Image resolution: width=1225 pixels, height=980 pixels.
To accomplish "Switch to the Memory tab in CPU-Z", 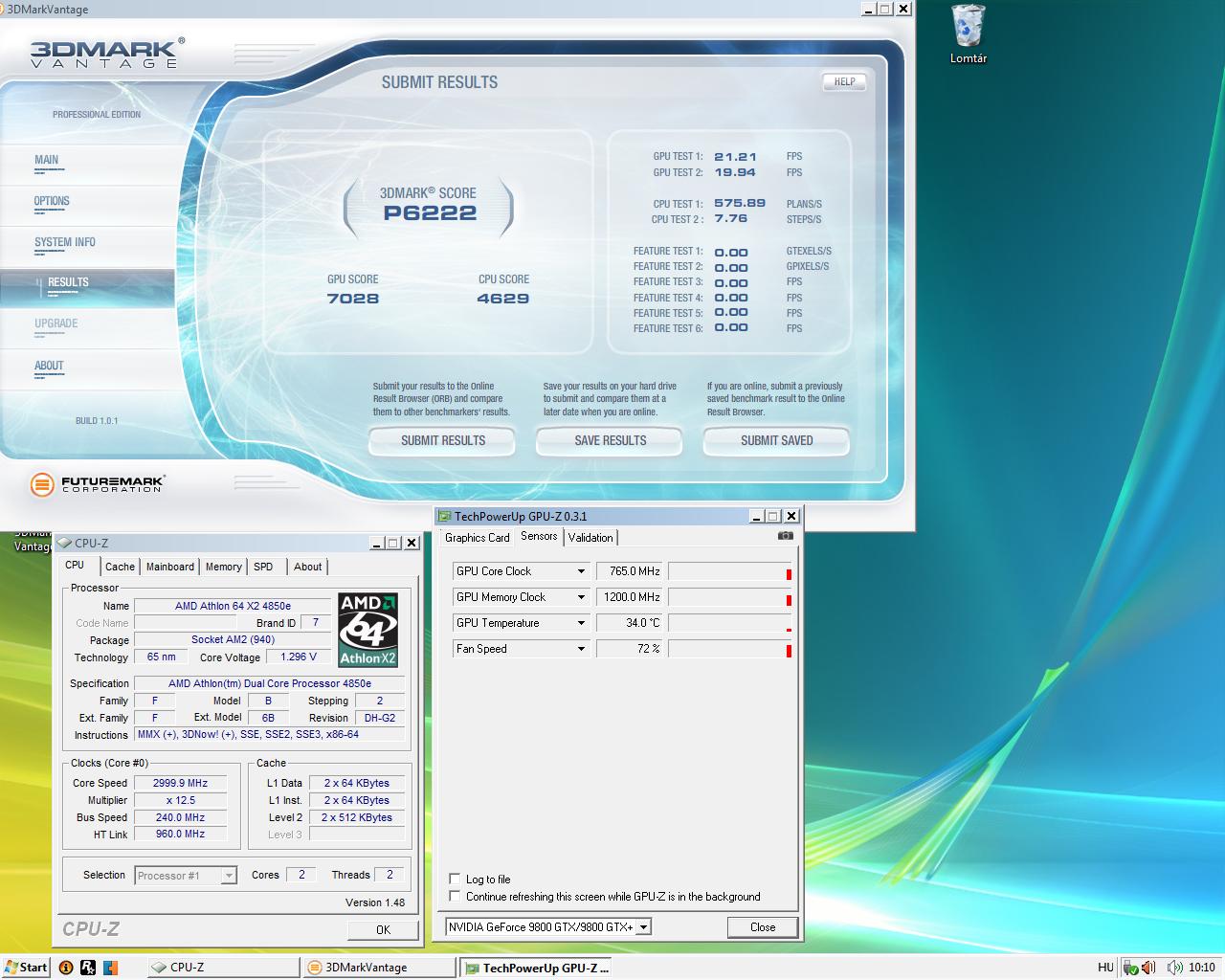I will click(224, 567).
